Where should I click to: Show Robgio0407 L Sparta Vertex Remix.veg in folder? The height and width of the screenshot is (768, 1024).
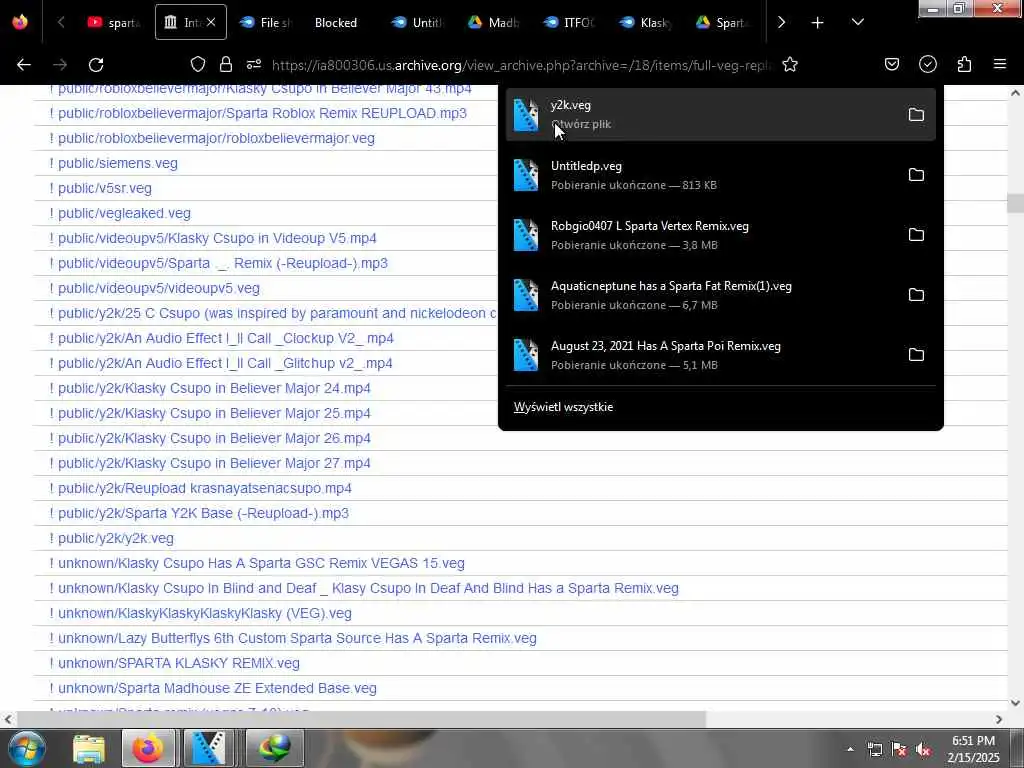pos(916,235)
